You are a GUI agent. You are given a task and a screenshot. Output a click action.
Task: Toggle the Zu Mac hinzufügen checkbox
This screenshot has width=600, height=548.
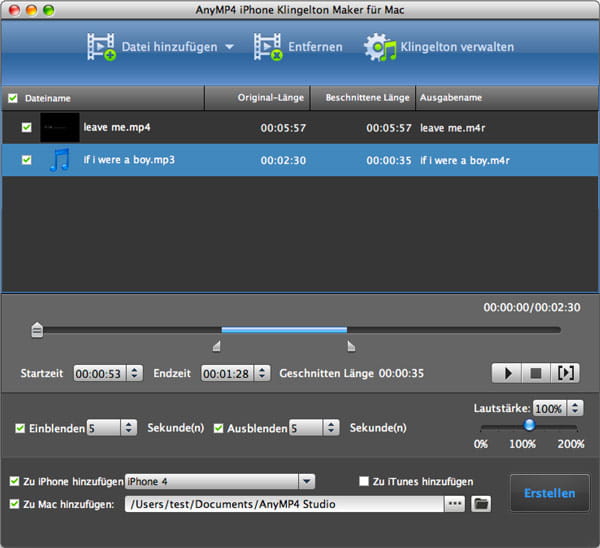point(14,504)
